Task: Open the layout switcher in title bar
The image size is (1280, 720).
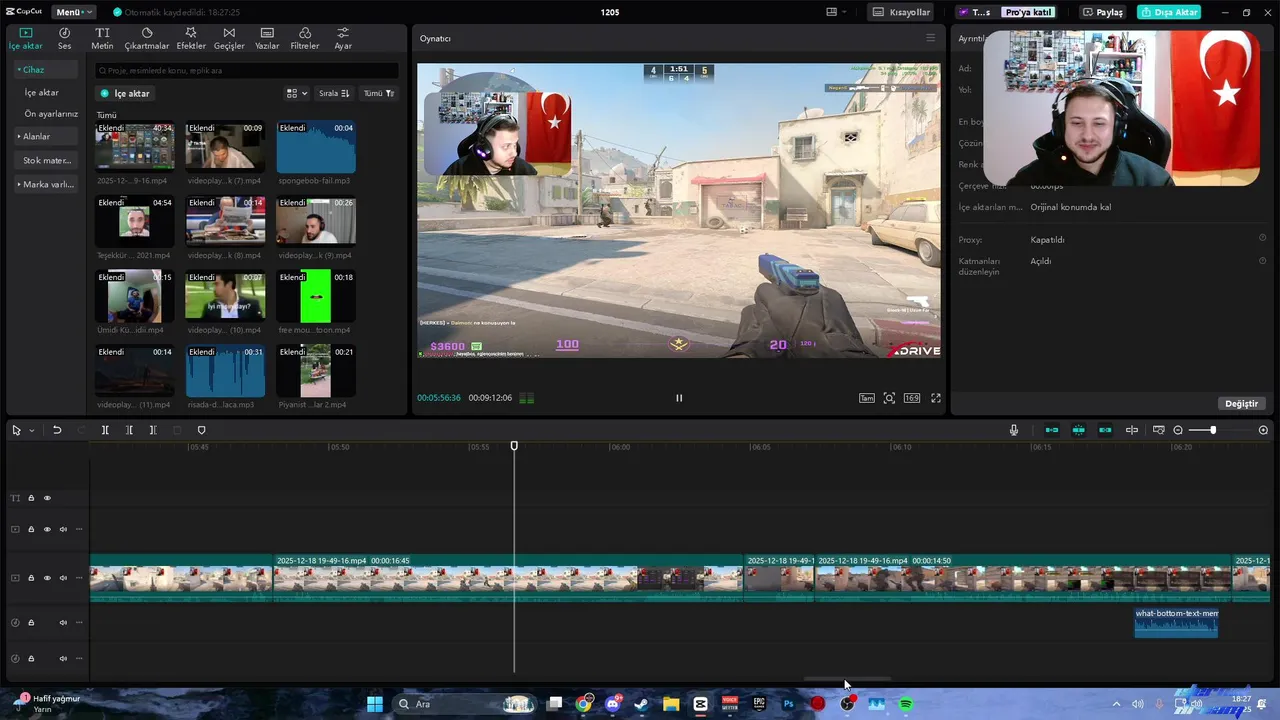Action: [x=836, y=12]
